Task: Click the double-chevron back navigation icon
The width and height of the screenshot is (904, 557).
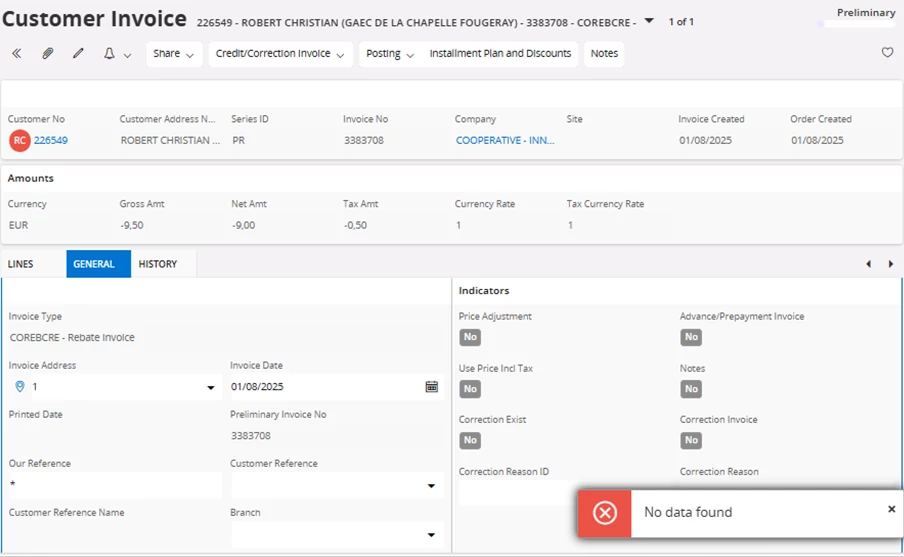Action: pos(17,54)
